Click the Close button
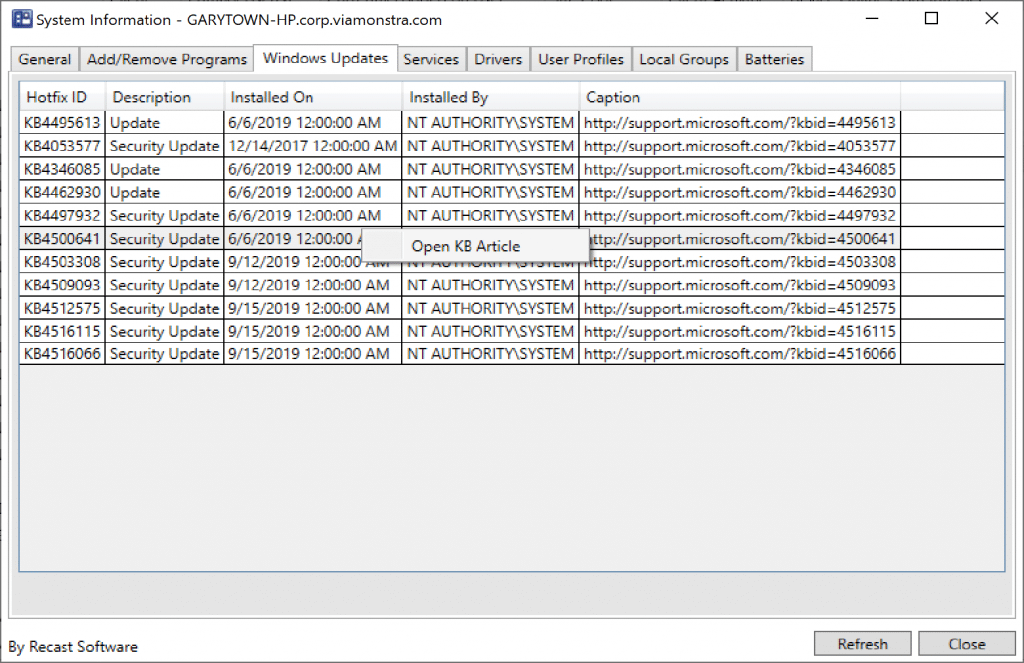 click(x=966, y=643)
